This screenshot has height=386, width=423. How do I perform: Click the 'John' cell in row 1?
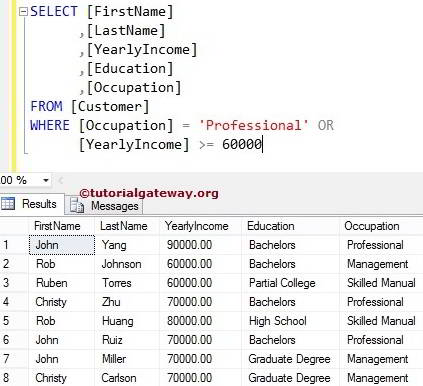(62, 245)
